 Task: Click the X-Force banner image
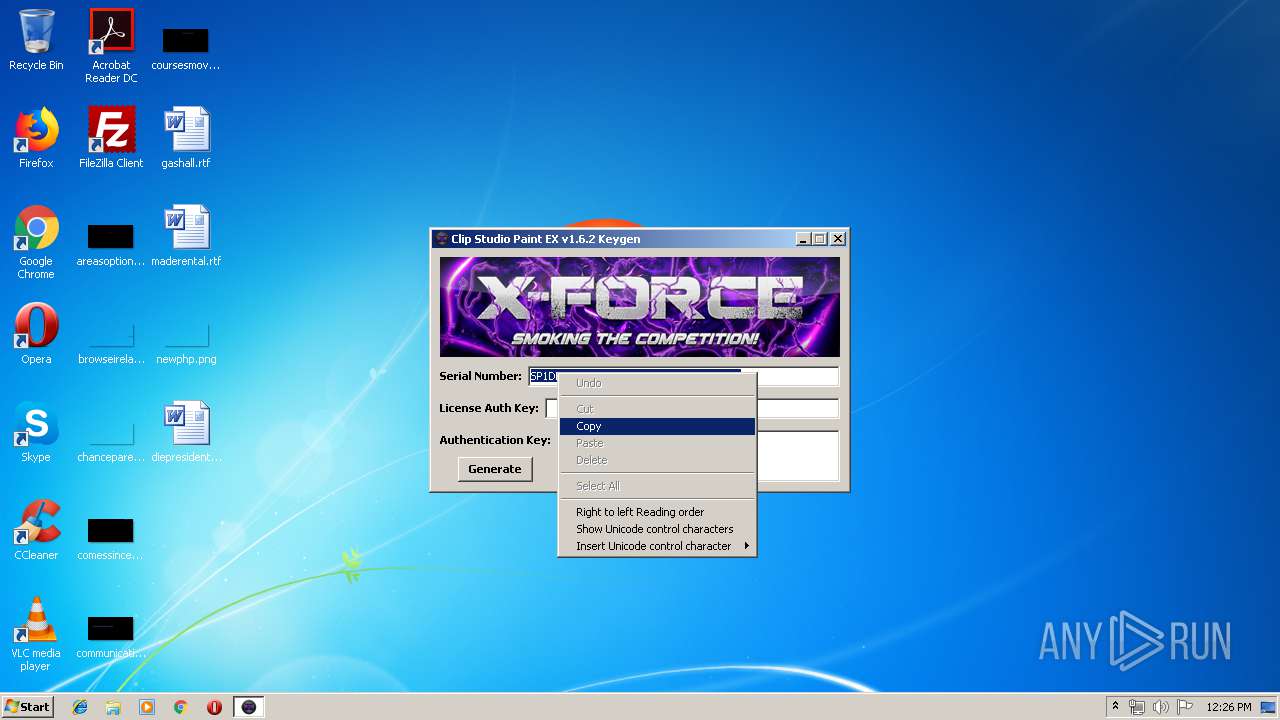640,307
